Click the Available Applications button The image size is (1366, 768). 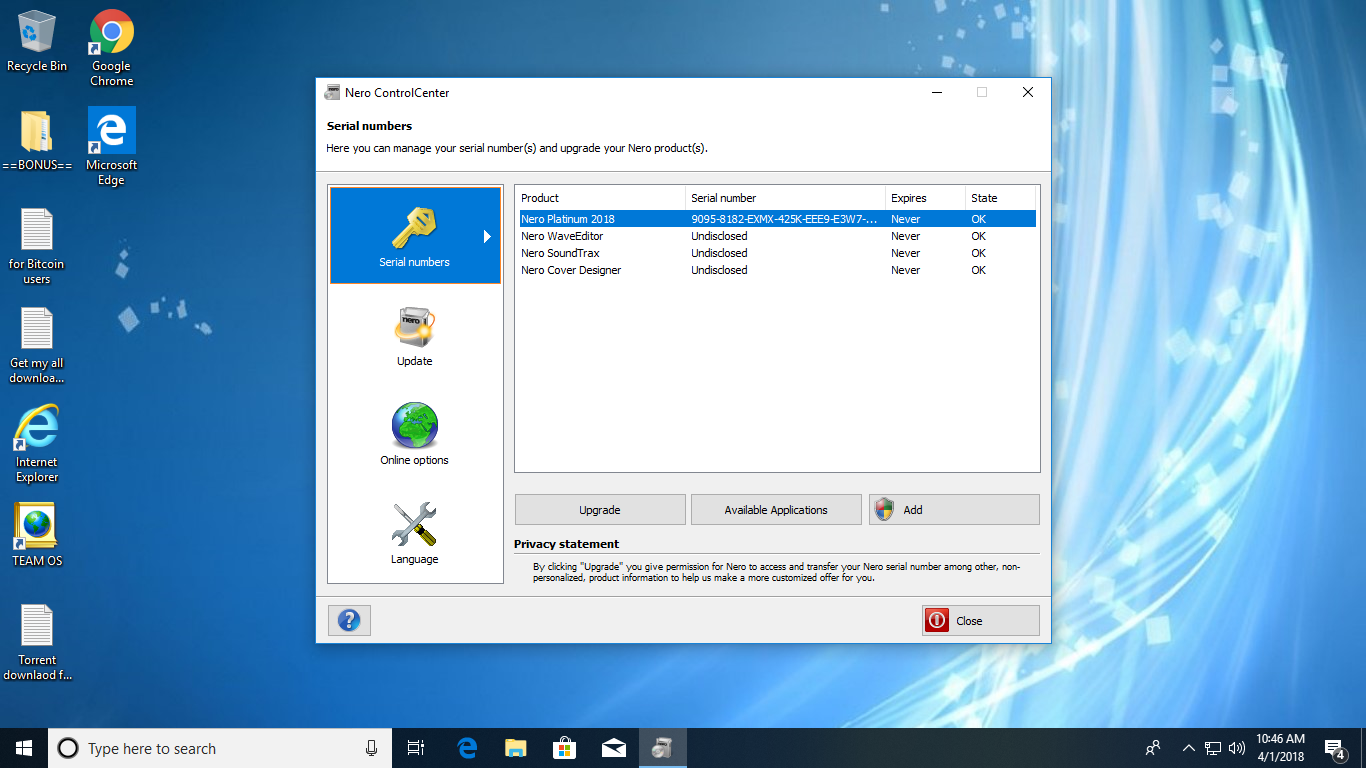pos(776,509)
